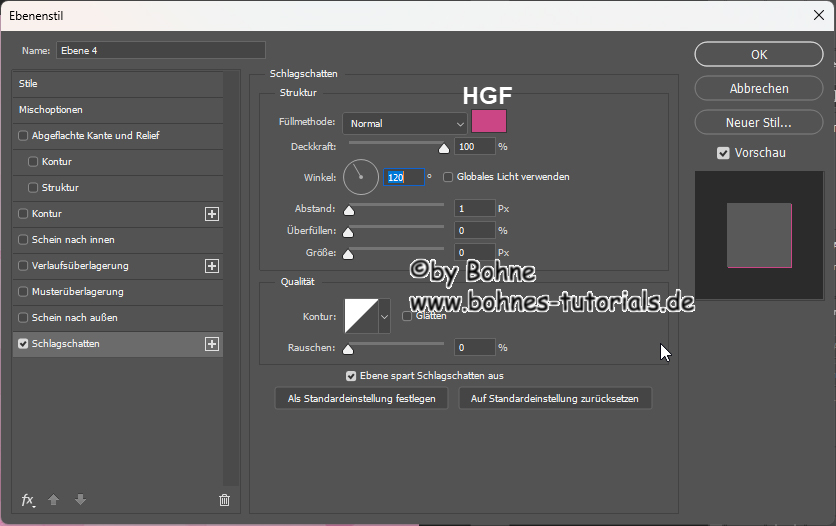Add another Schlagschatten with plus icon
Screen dimensions: 836x526
pos(211,344)
